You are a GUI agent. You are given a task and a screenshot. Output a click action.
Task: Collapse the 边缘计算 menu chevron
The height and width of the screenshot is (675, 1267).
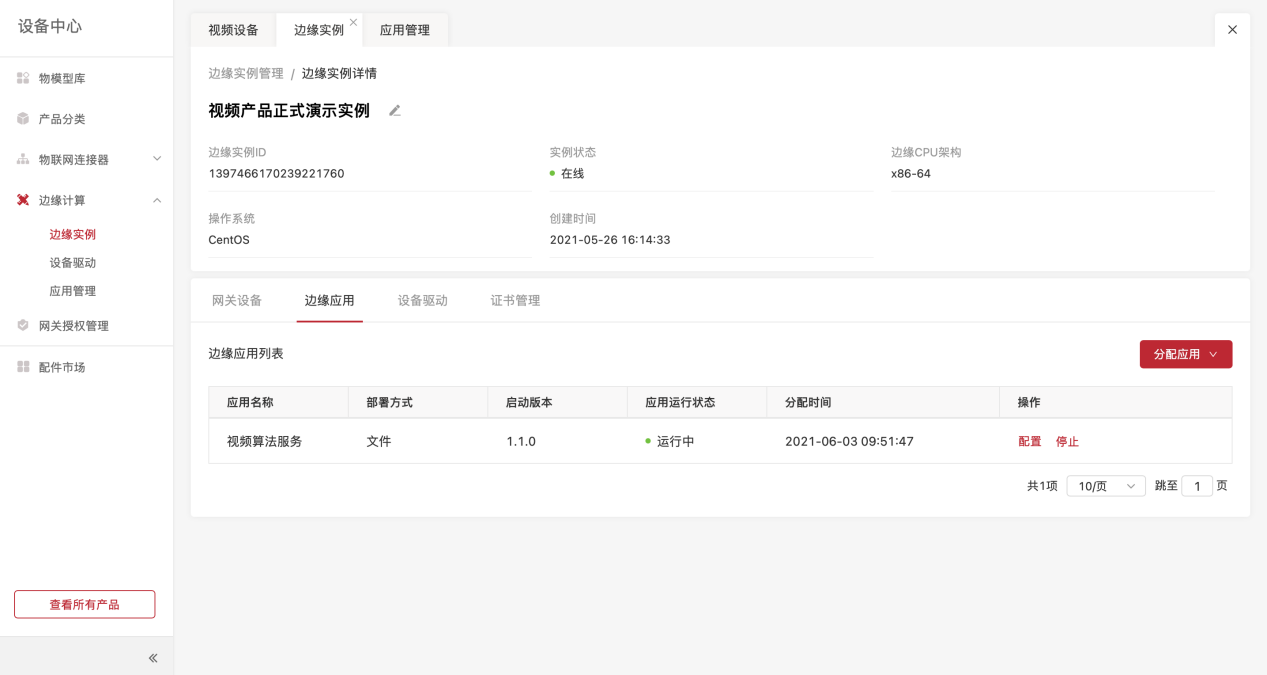(x=157, y=200)
